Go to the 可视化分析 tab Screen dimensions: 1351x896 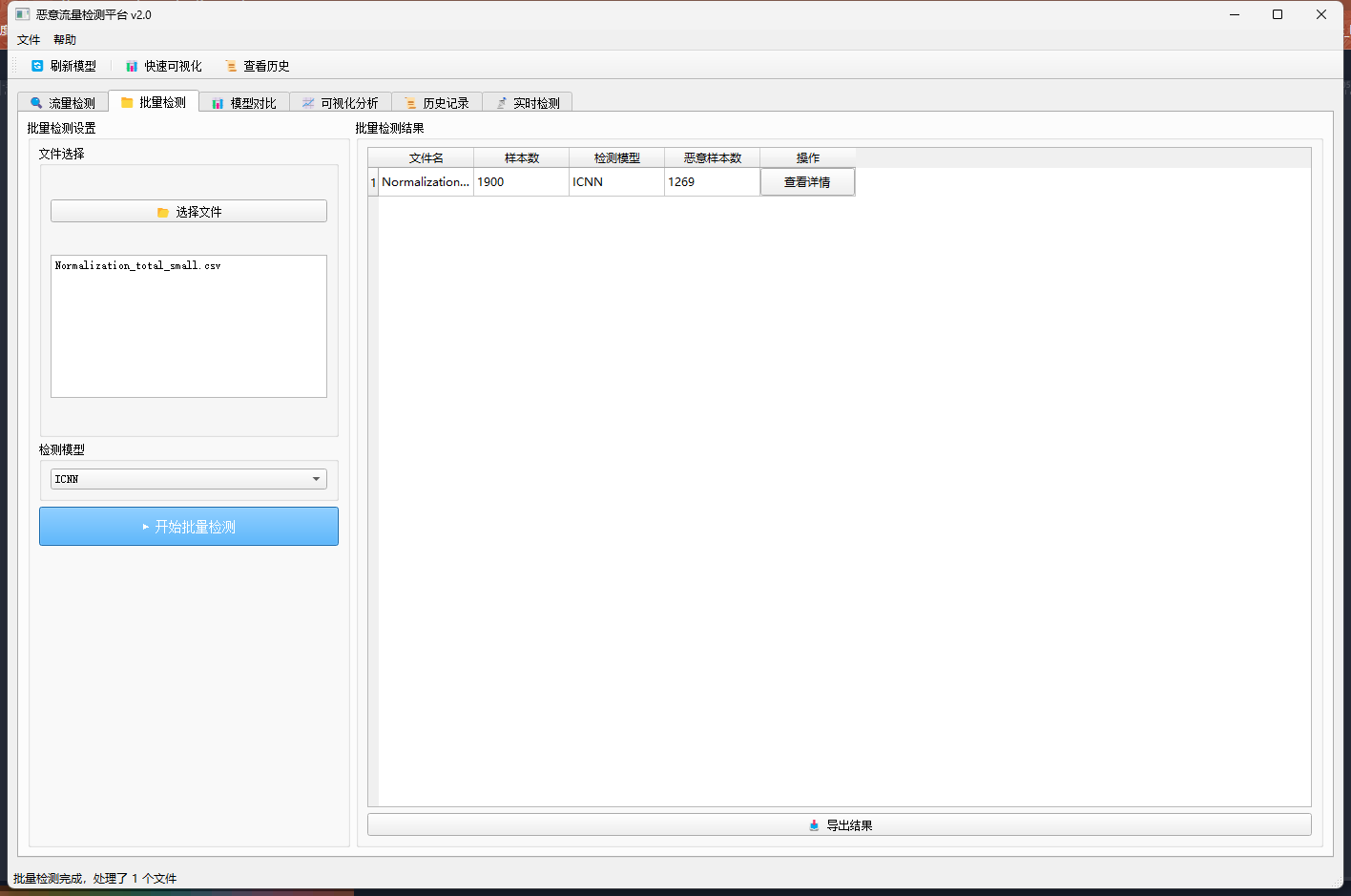[x=341, y=103]
